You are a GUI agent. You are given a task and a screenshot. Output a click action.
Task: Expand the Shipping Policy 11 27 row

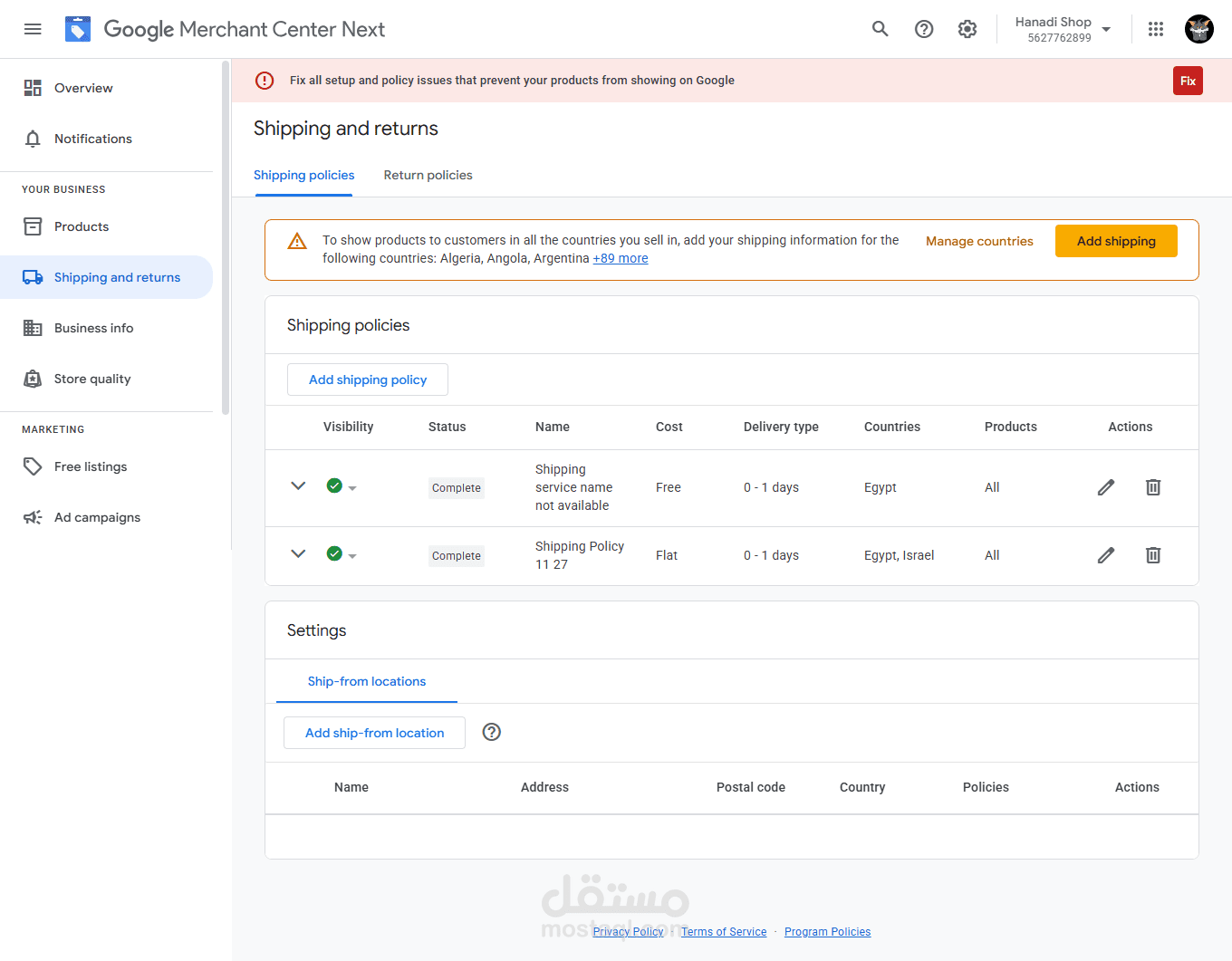(298, 554)
